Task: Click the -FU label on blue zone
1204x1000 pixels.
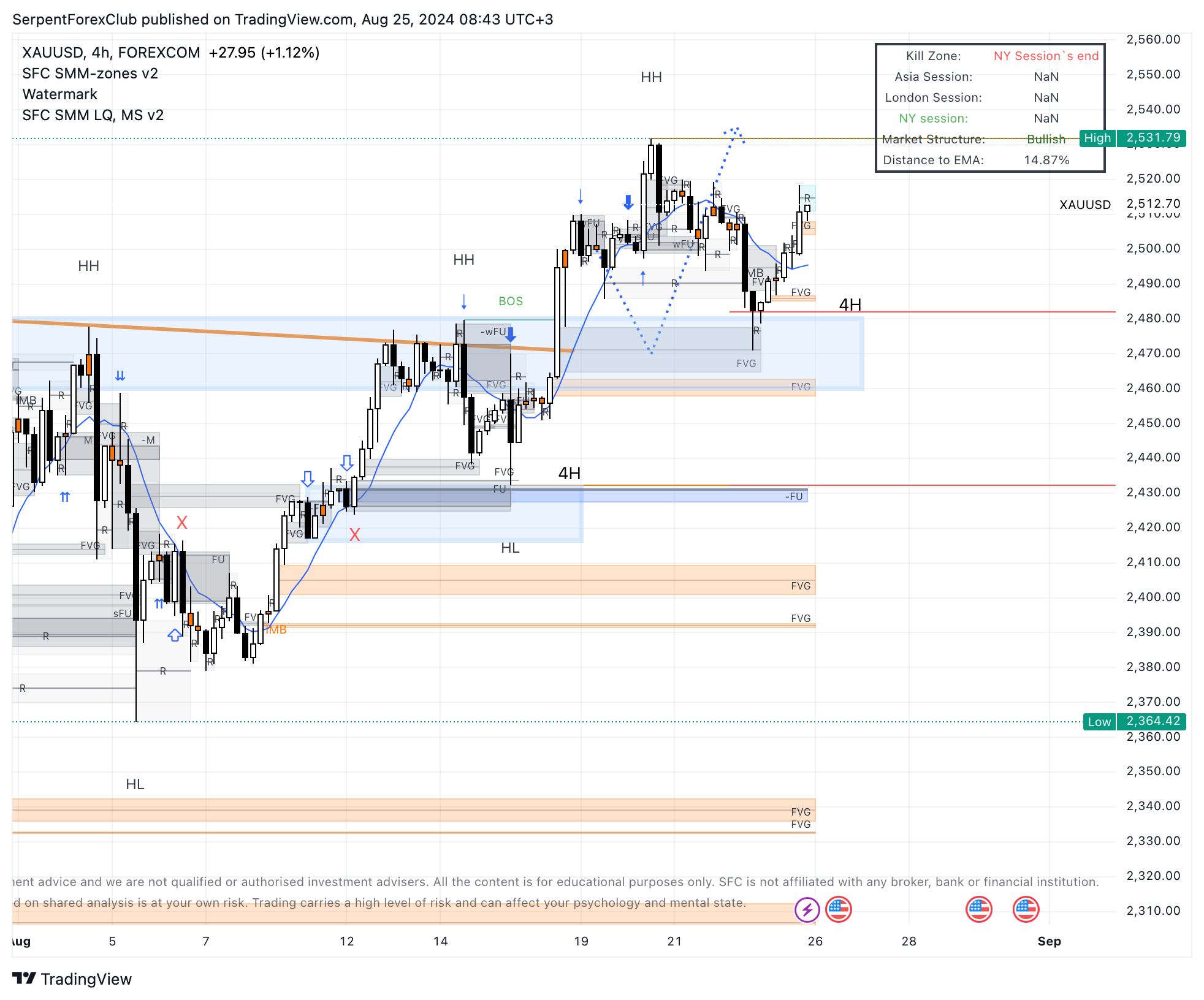Action: pyautogui.click(x=793, y=496)
